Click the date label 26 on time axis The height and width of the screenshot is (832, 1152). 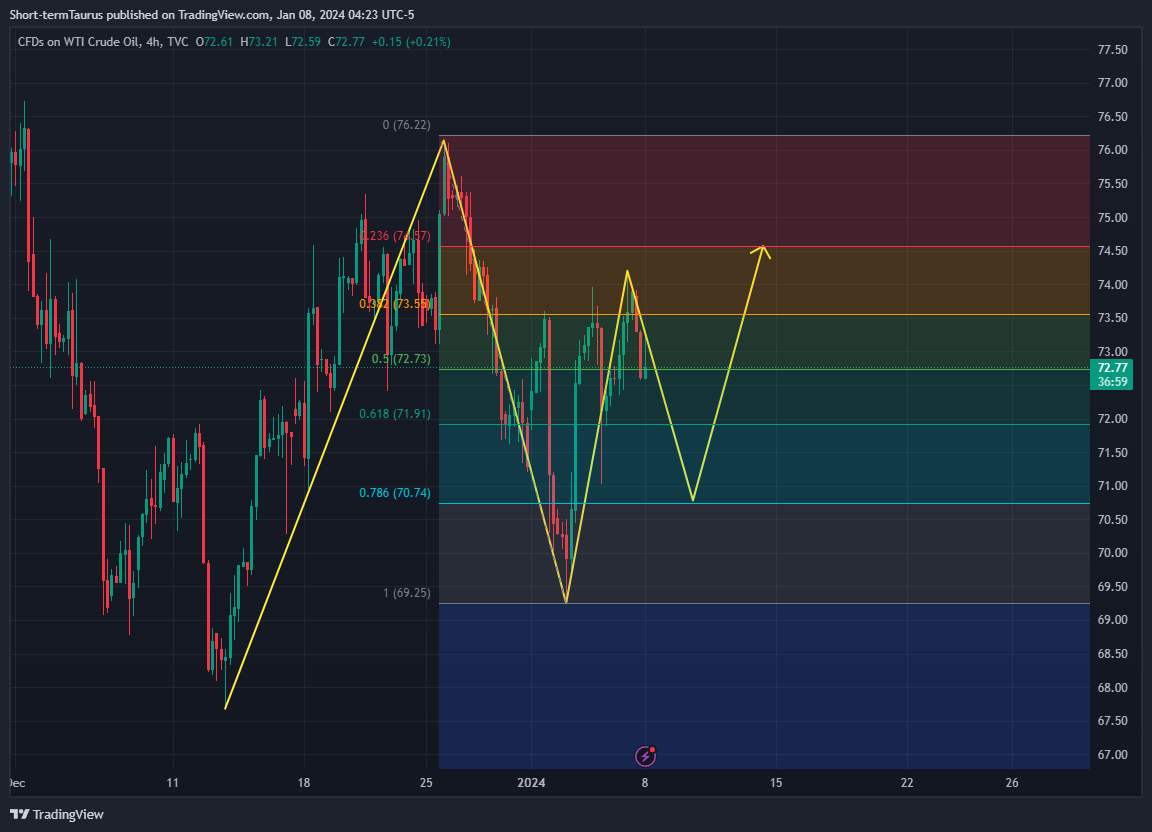click(x=1012, y=783)
